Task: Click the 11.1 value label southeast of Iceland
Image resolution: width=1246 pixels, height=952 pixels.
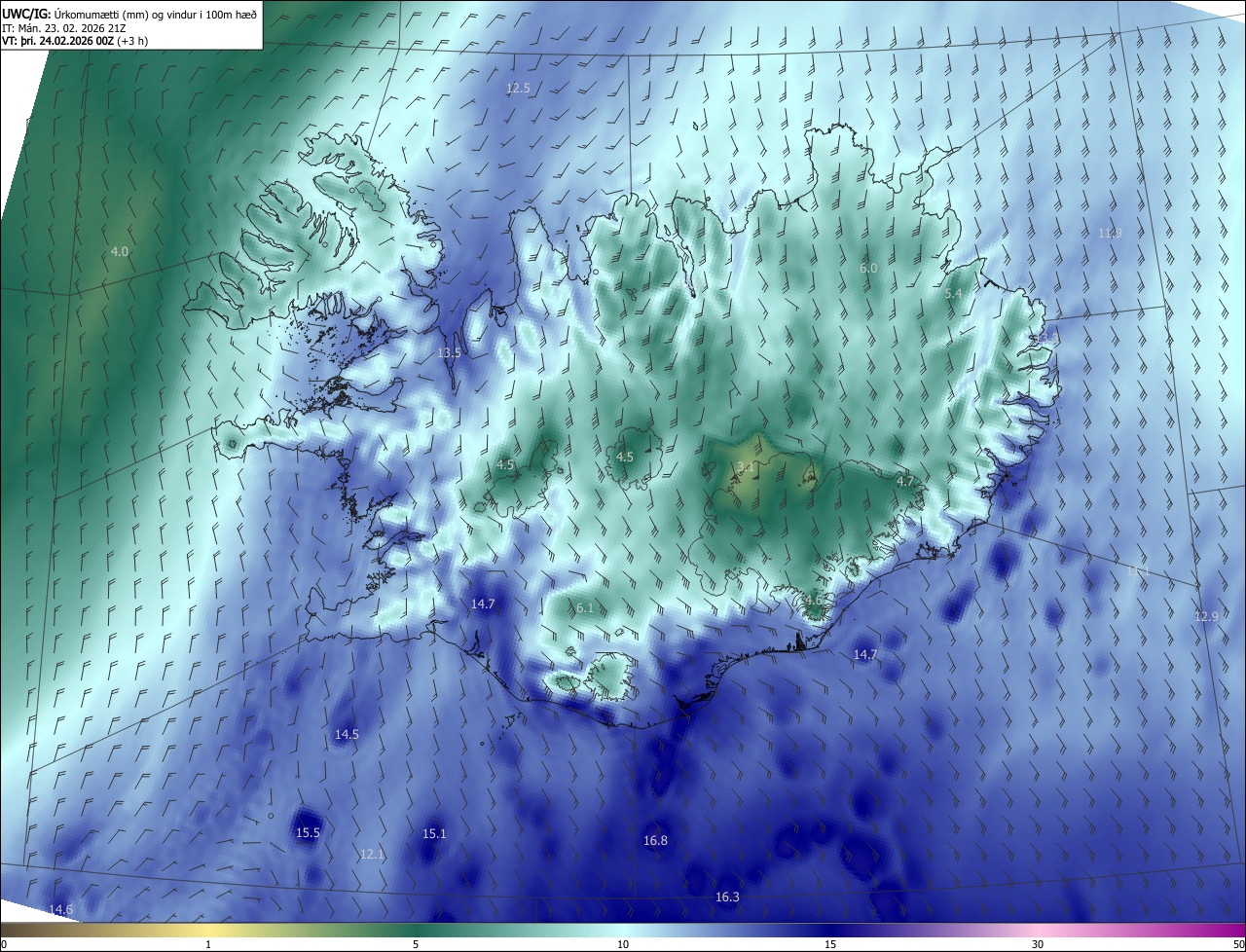Action: coord(1137,570)
